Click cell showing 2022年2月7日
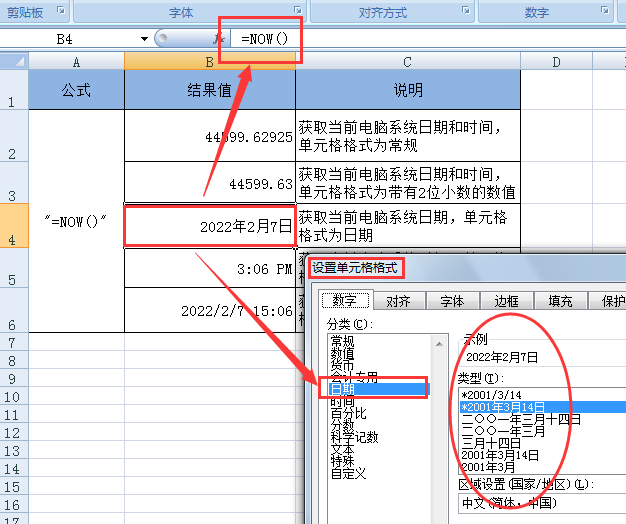The height and width of the screenshot is (524, 626). coord(210,226)
